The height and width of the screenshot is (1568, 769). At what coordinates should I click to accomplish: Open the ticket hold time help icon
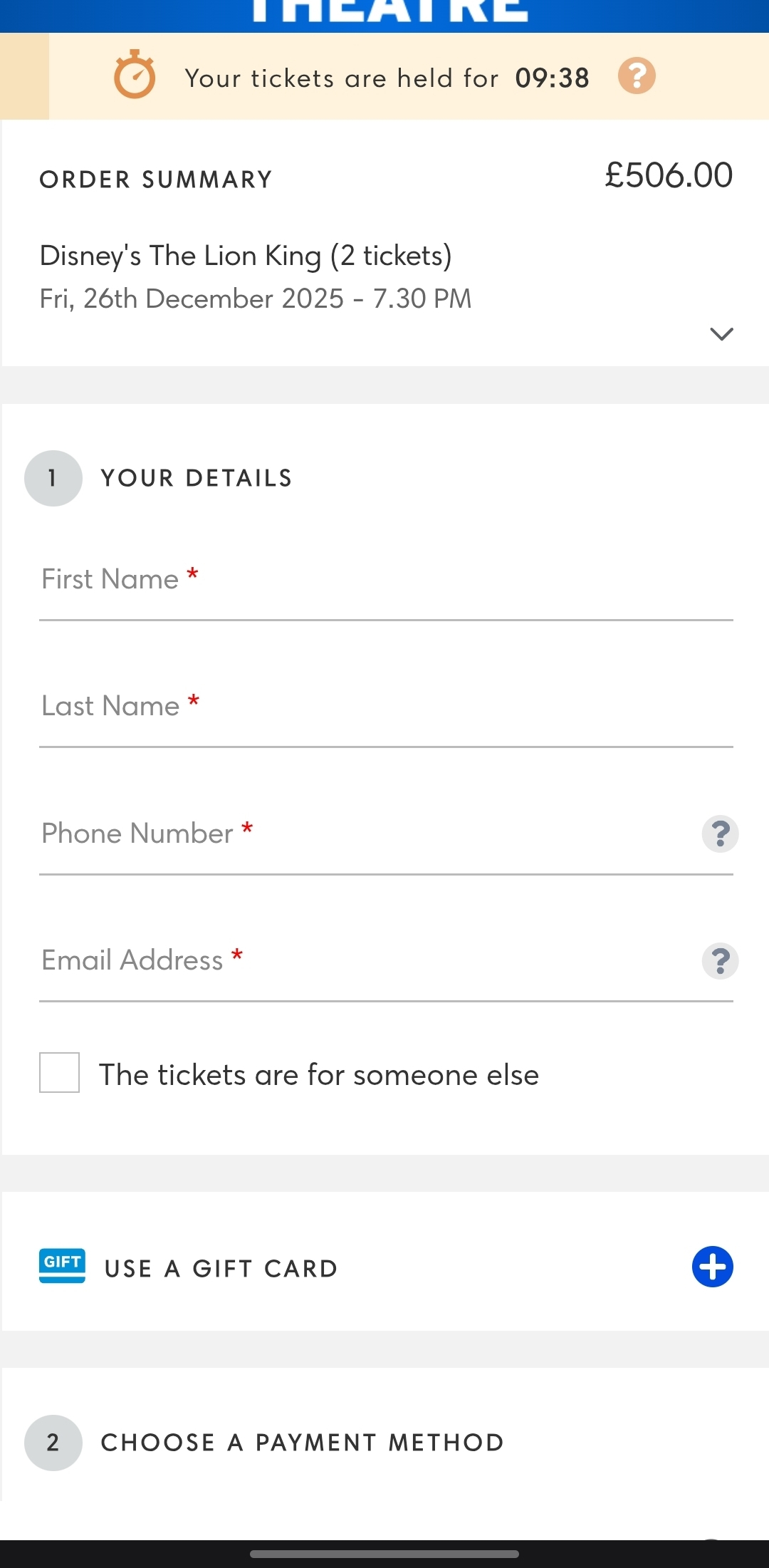pyautogui.click(x=637, y=76)
